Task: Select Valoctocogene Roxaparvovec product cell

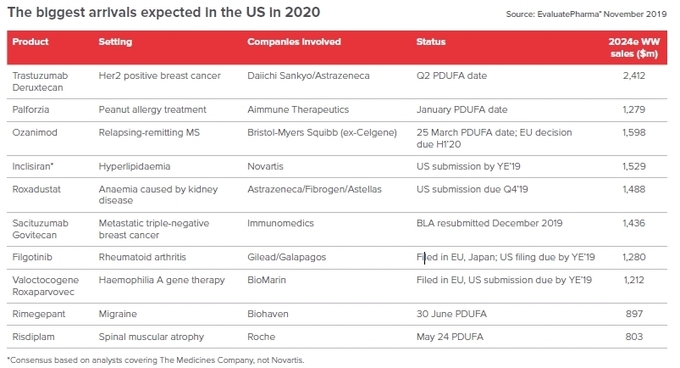Action: click(46, 286)
